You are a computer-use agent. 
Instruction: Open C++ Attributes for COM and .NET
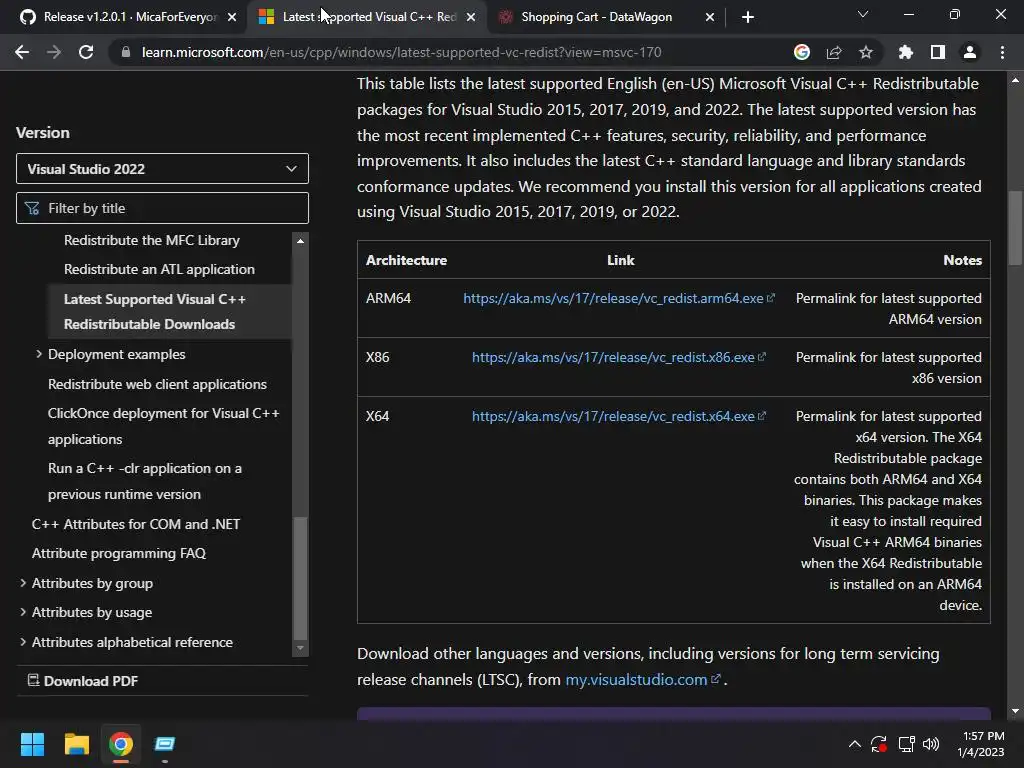click(136, 524)
